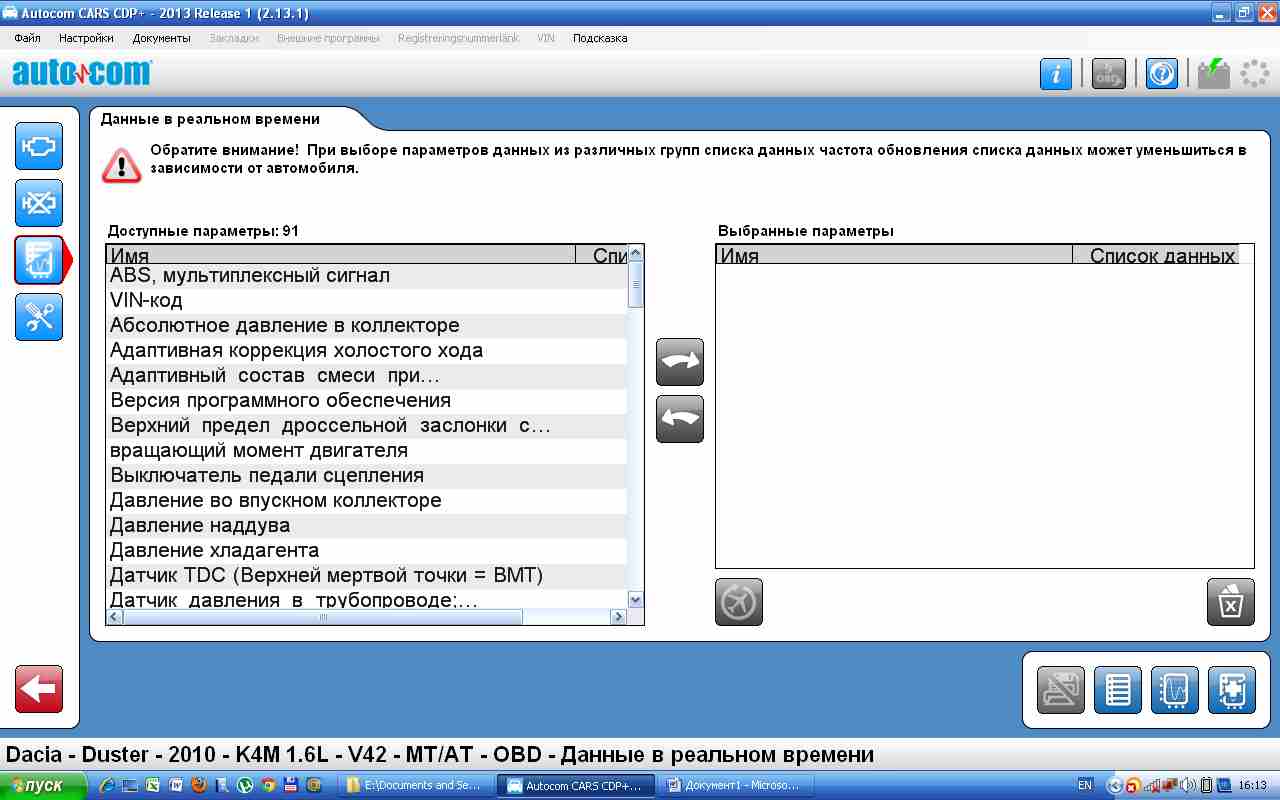This screenshot has height=800, width=1280.
Task: Click the Пуск Start button
Action: click(37, 785)
